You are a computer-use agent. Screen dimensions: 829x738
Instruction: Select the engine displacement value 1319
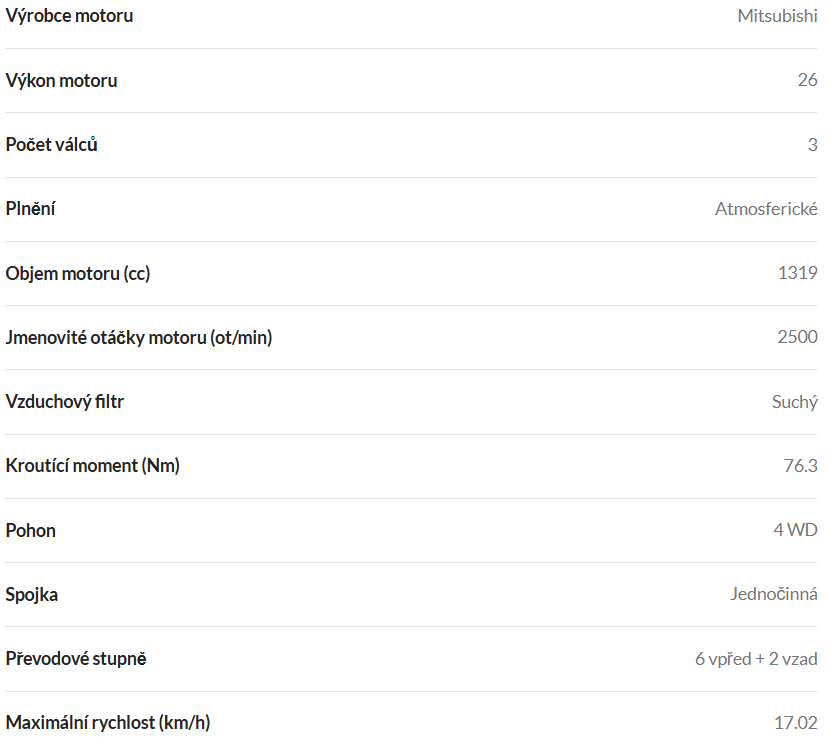[797, 273]
